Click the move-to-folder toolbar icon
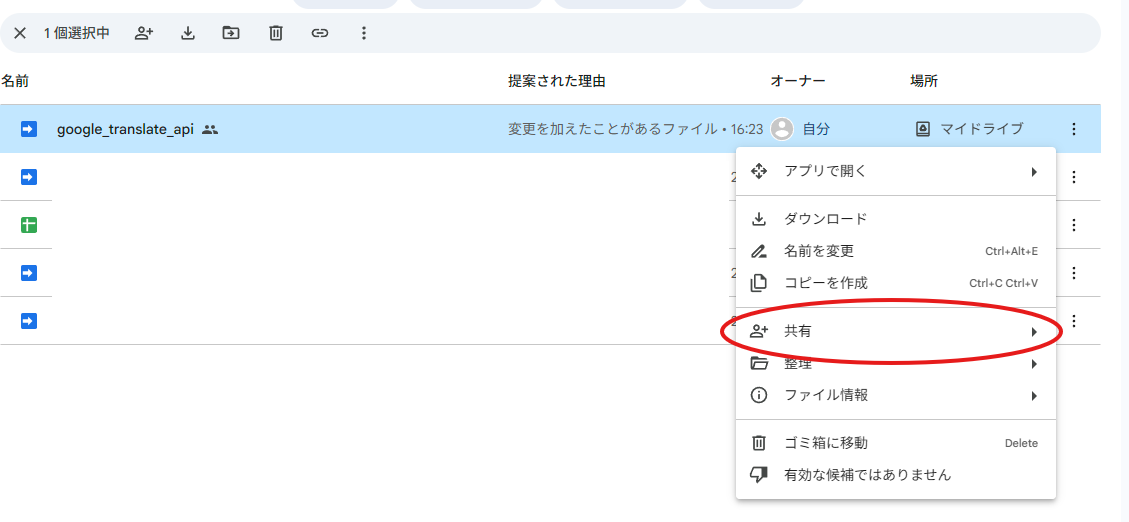This screenshot has width=1129, height=522. [x=231, y=33]
